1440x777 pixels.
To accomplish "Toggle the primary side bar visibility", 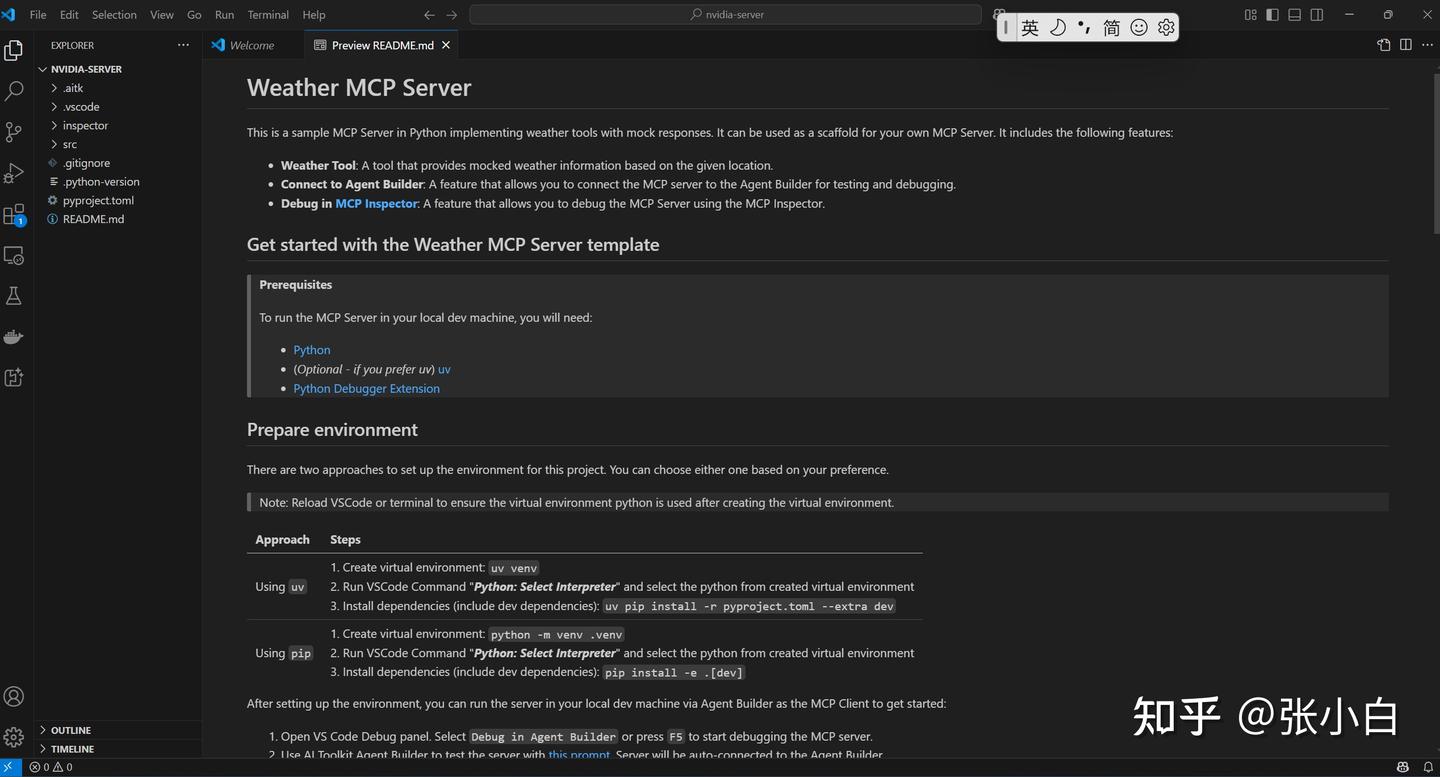I will (x=1272, y=15).
